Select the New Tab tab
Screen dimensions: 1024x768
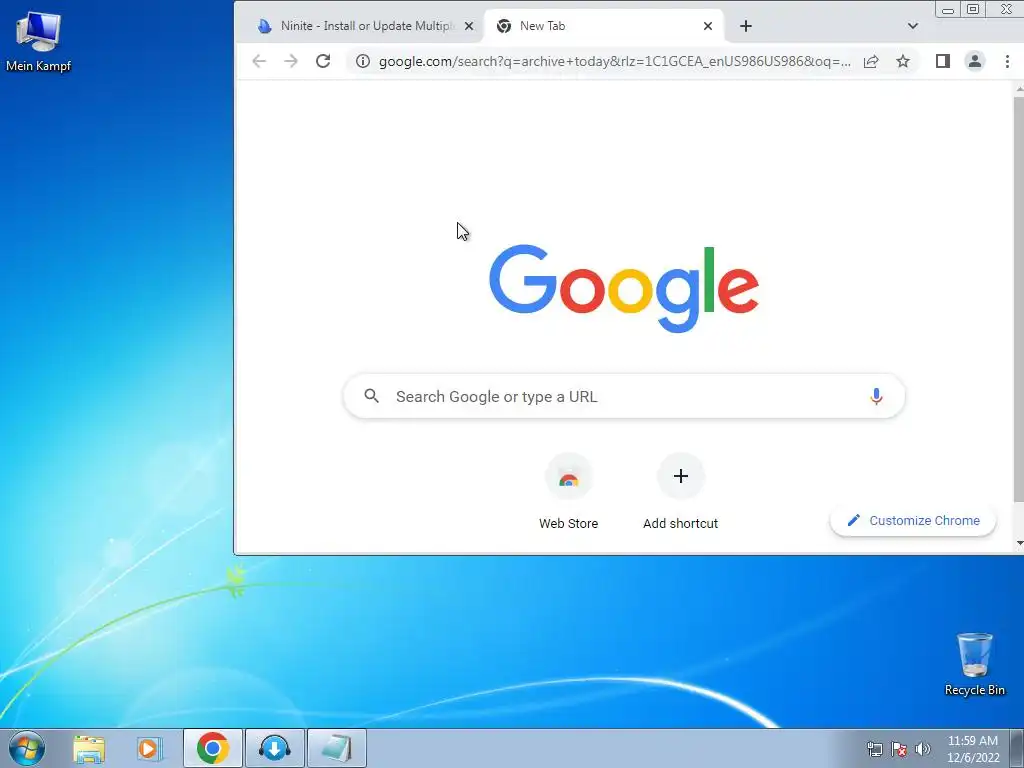tap(603, 26)
